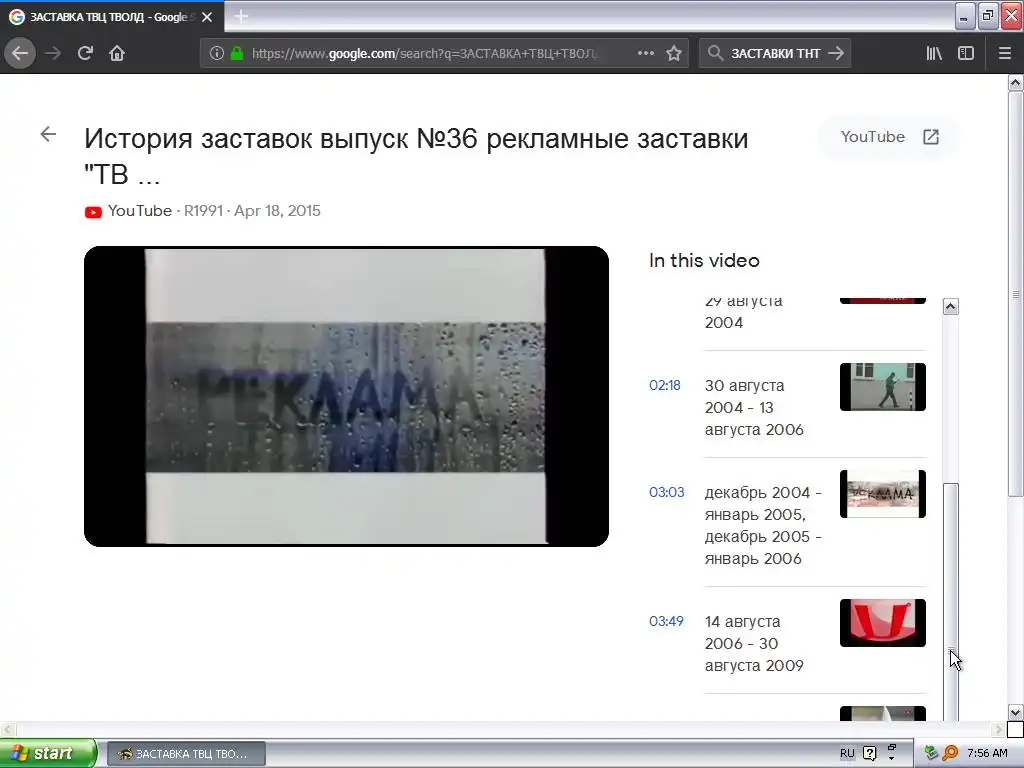
Task: Click the In this video heading
Action: point(704,261)
